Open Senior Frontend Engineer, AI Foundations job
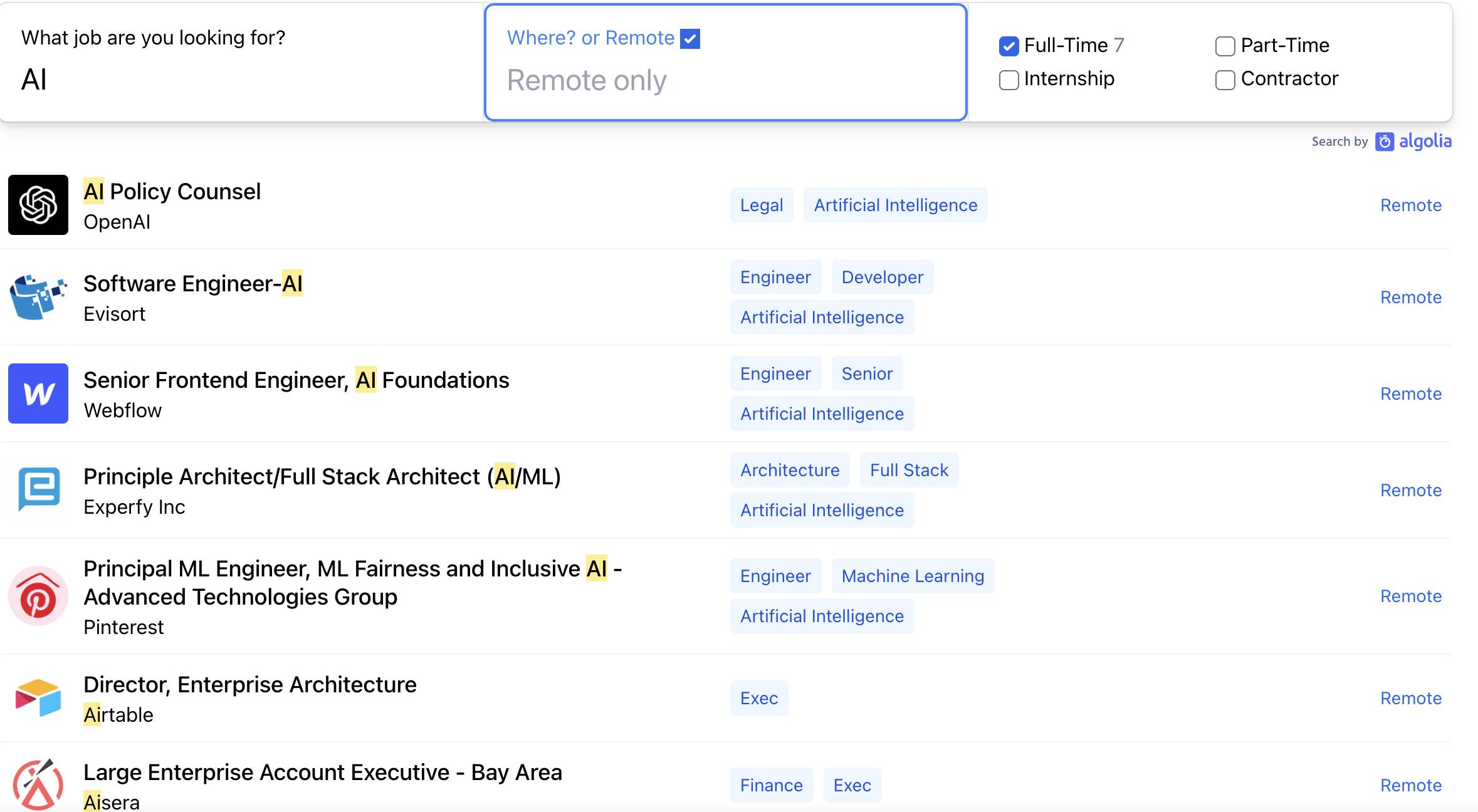 click(x=296, y=380)
